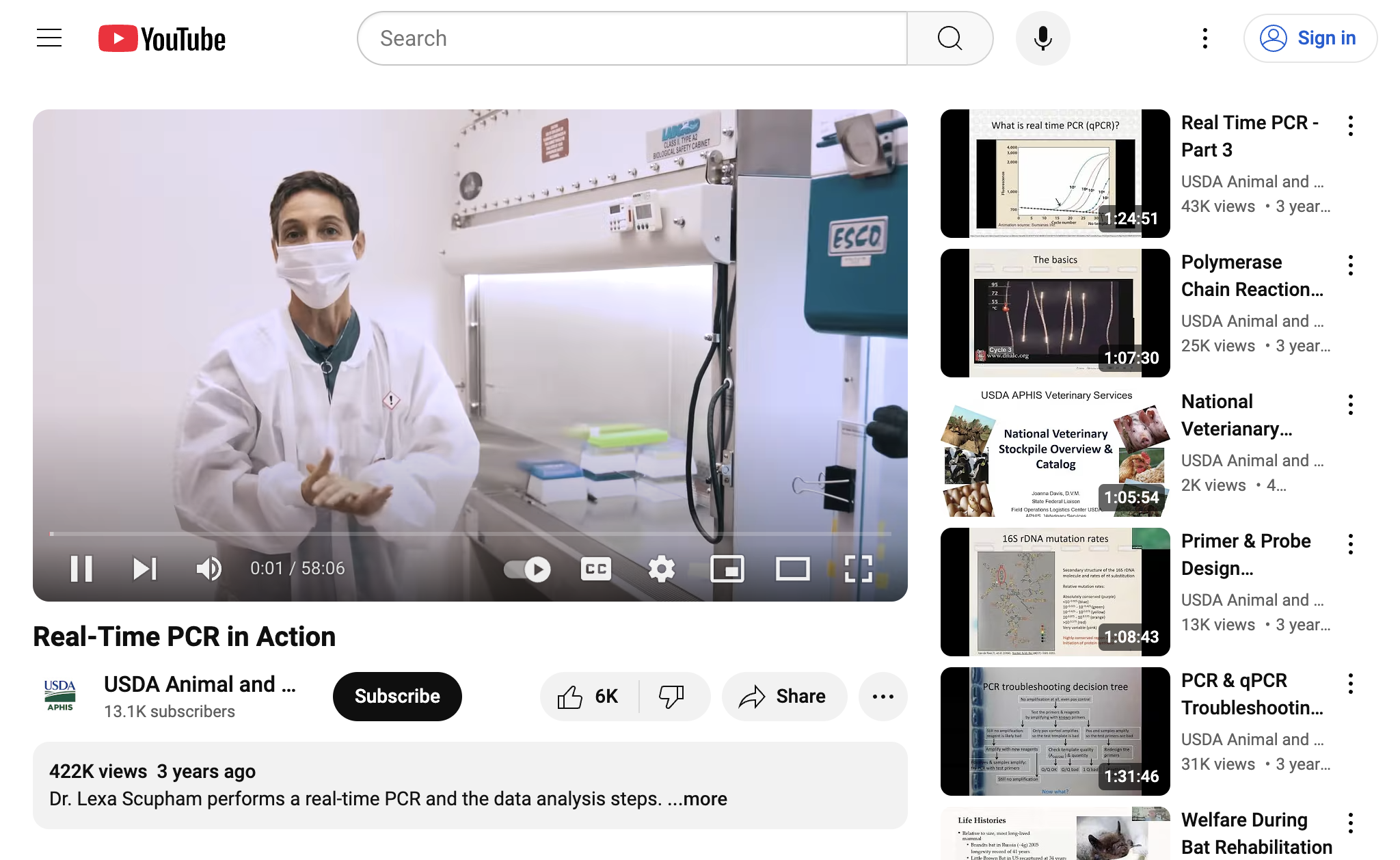Click the 43K views text
Screen dimensions: 1400x860
[x=1218, y=206]
